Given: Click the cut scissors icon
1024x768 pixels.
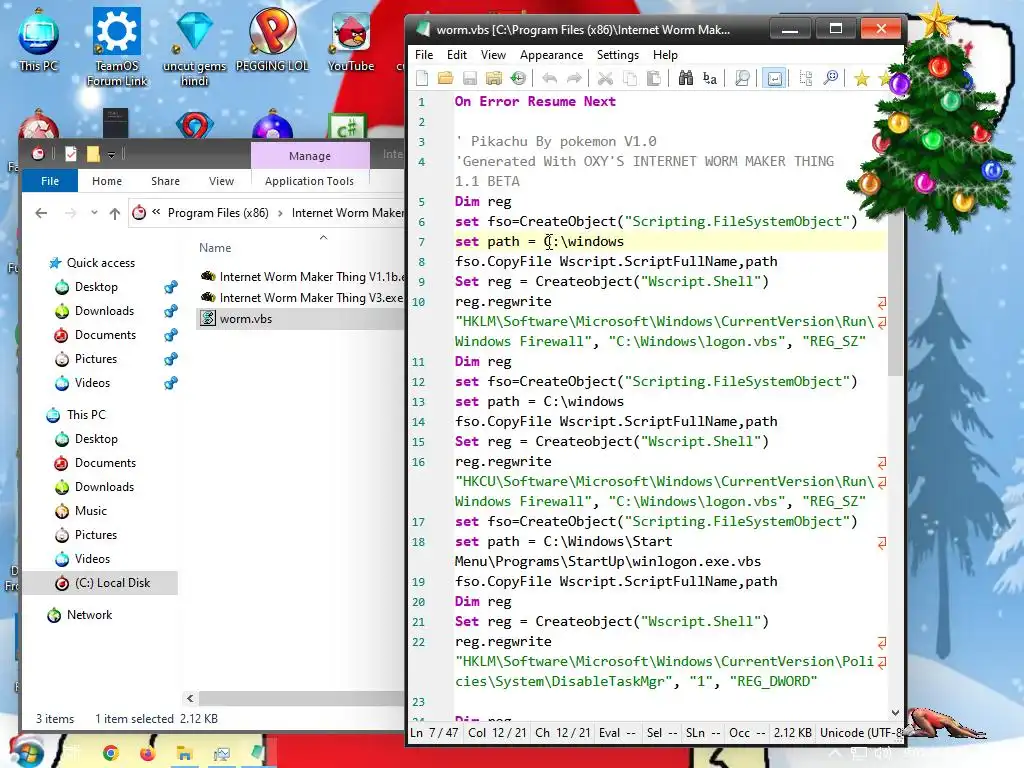Looking at the screenshot, I should click(x=605, y=79).
